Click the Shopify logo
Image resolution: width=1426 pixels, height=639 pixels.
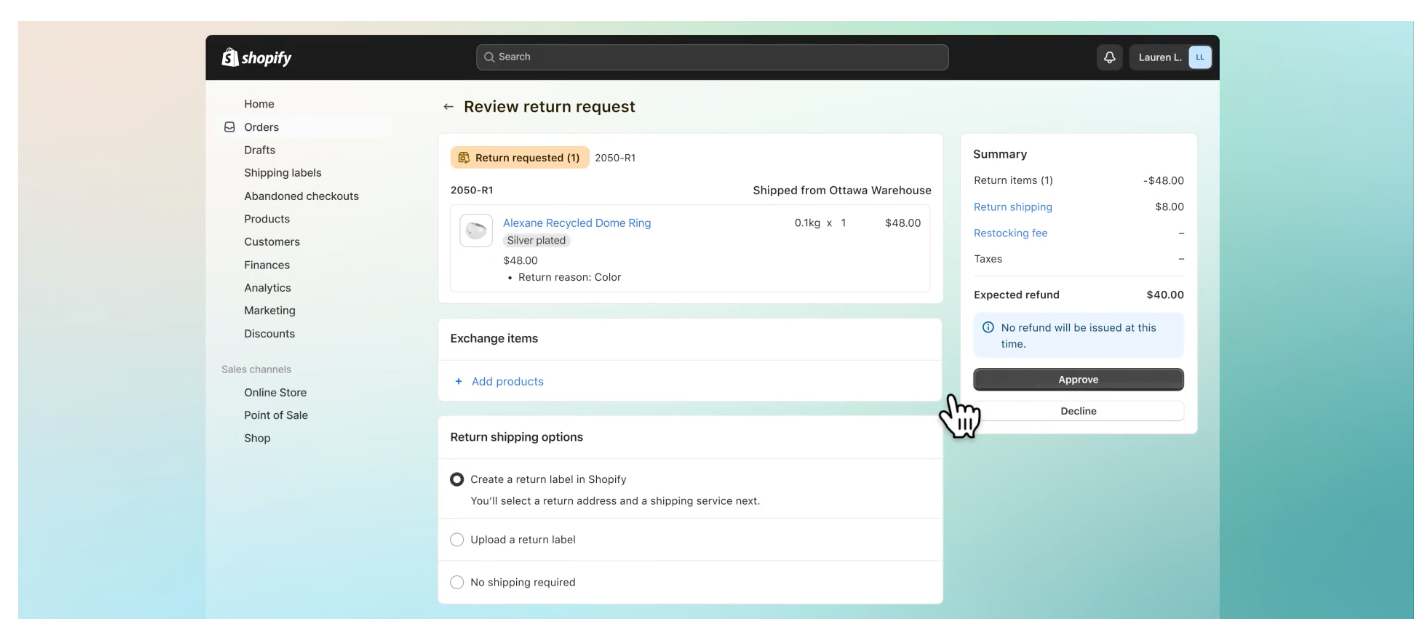pos(256,58)
